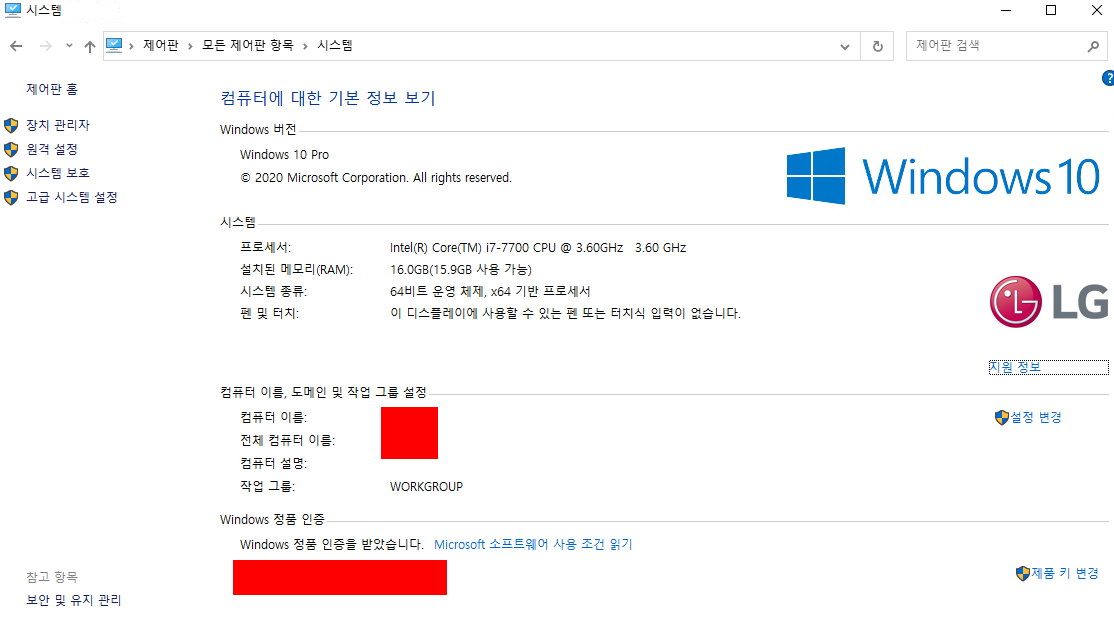1114x624 pixels.
Task: Maximize the 시스템 window
Action: [1051, 10]
